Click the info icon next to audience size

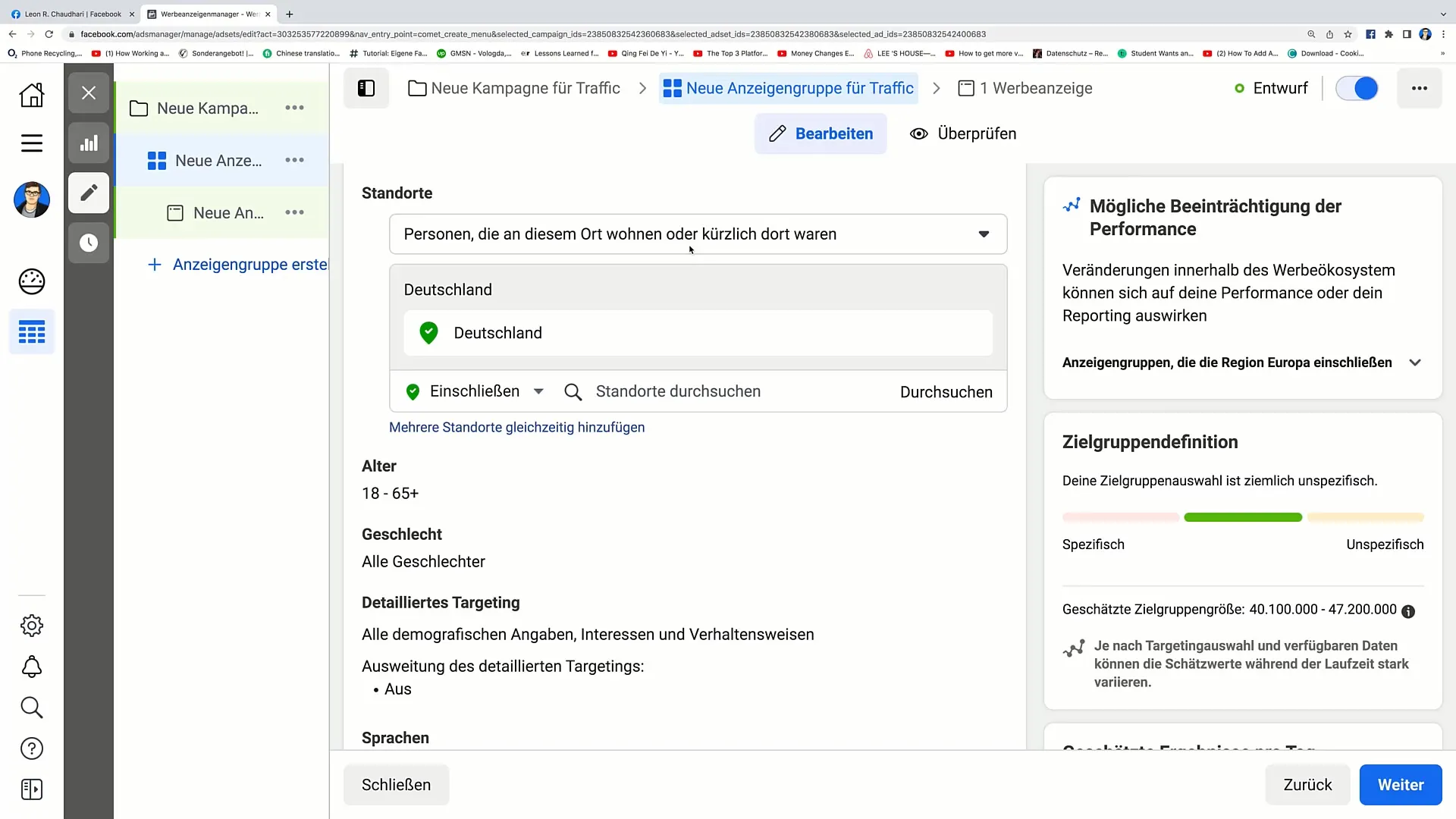pos(1408,611)
